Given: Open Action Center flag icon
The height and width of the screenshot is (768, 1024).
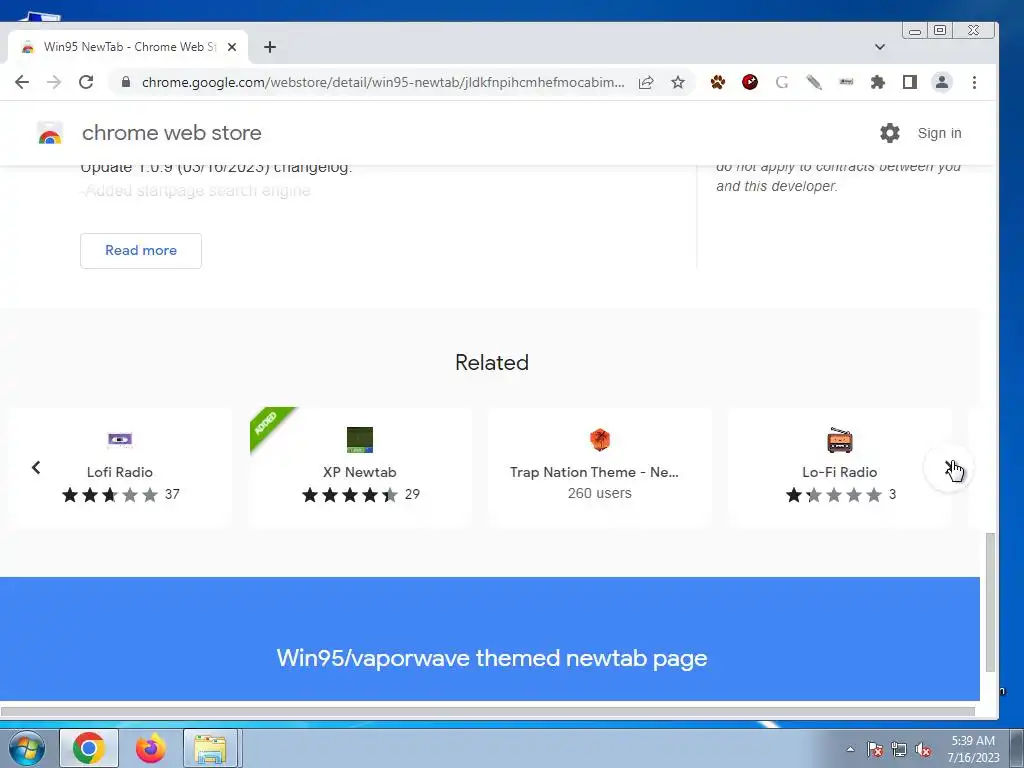Looking at the screenshot, I should [x=874, y=749].
